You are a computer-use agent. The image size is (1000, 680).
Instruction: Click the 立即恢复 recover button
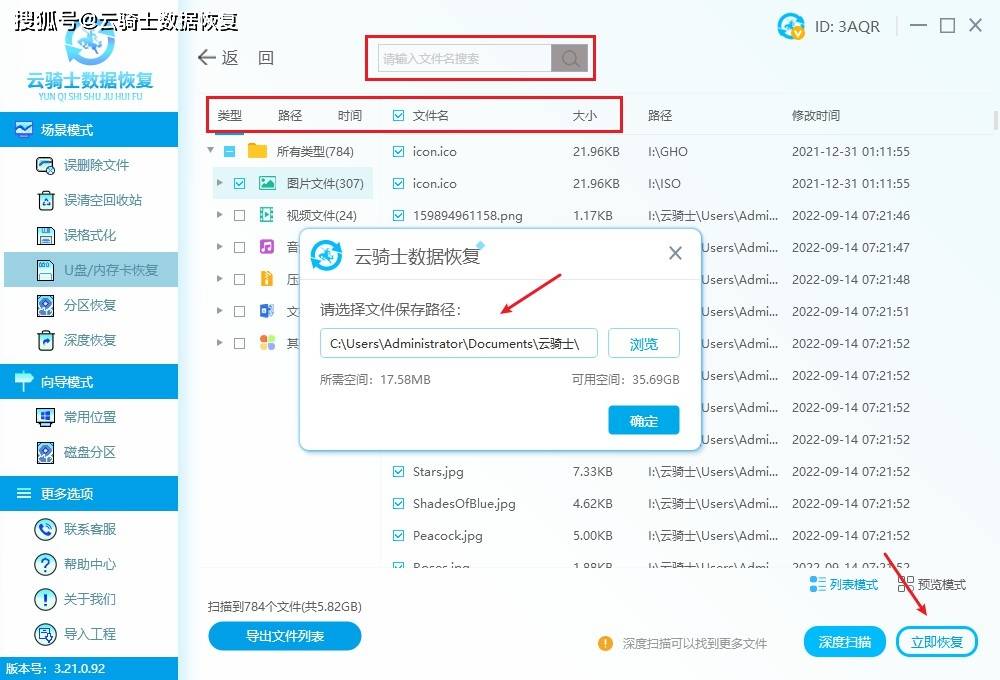[937, 642]
